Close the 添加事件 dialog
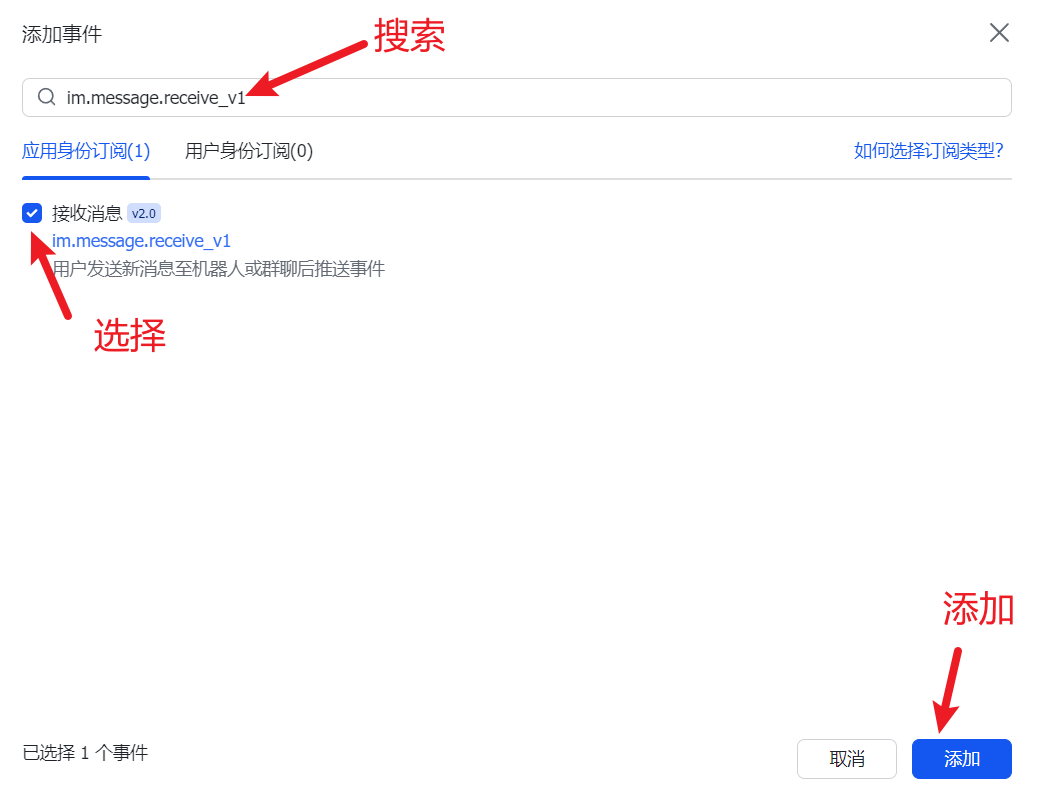1039x795 pixels. (x=999, y=33)
